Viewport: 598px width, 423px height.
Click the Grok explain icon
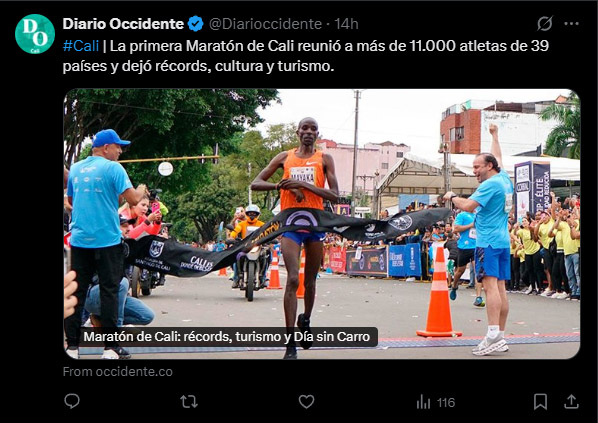point(545,24)
